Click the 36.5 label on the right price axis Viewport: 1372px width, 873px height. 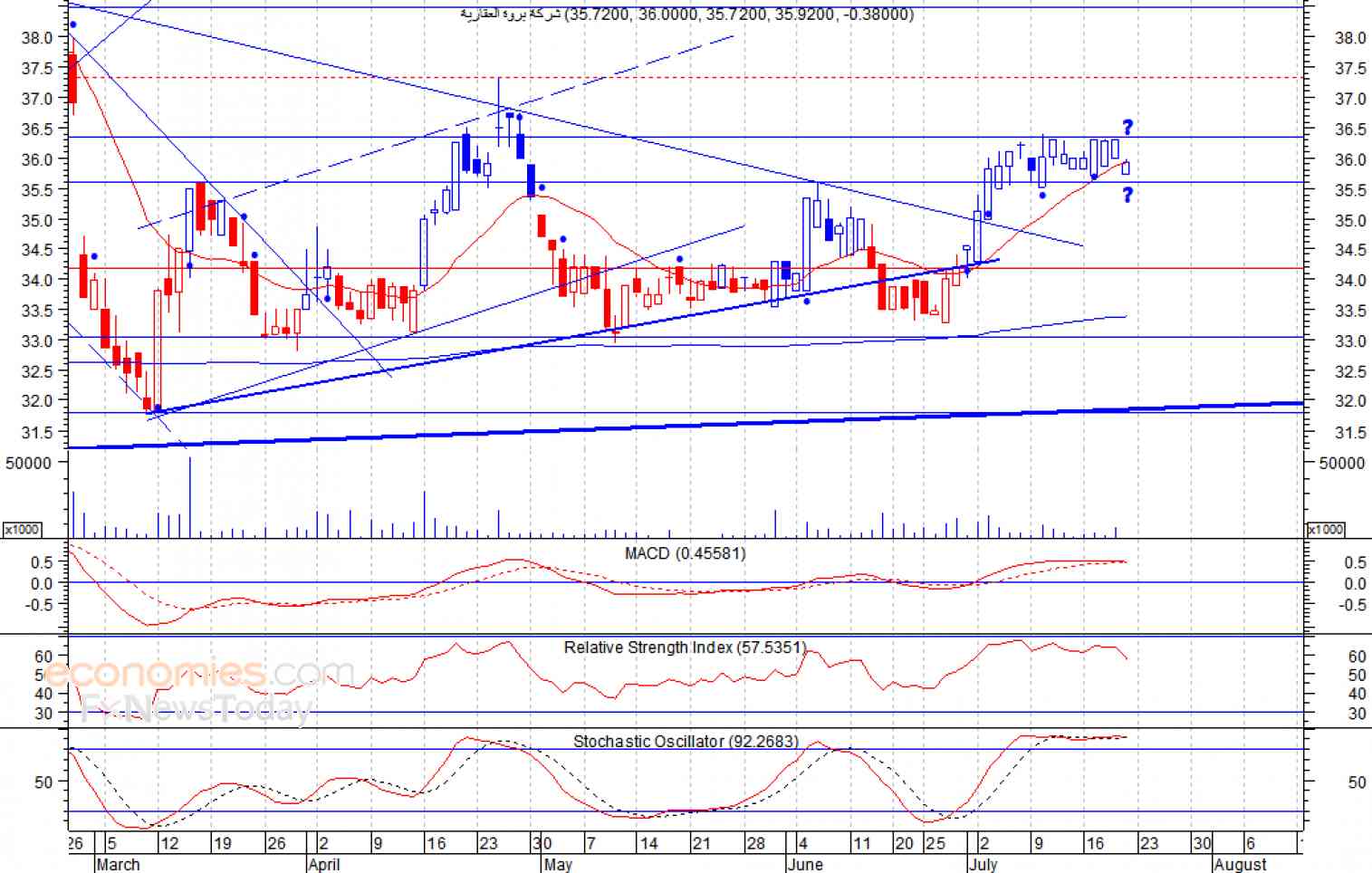[x=1350, y=130]
